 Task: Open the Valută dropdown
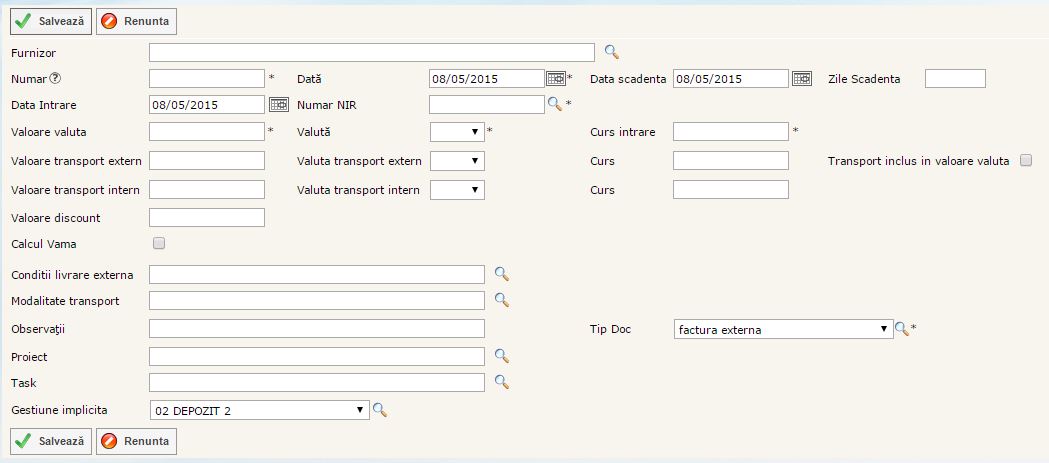tap(457, 132)
